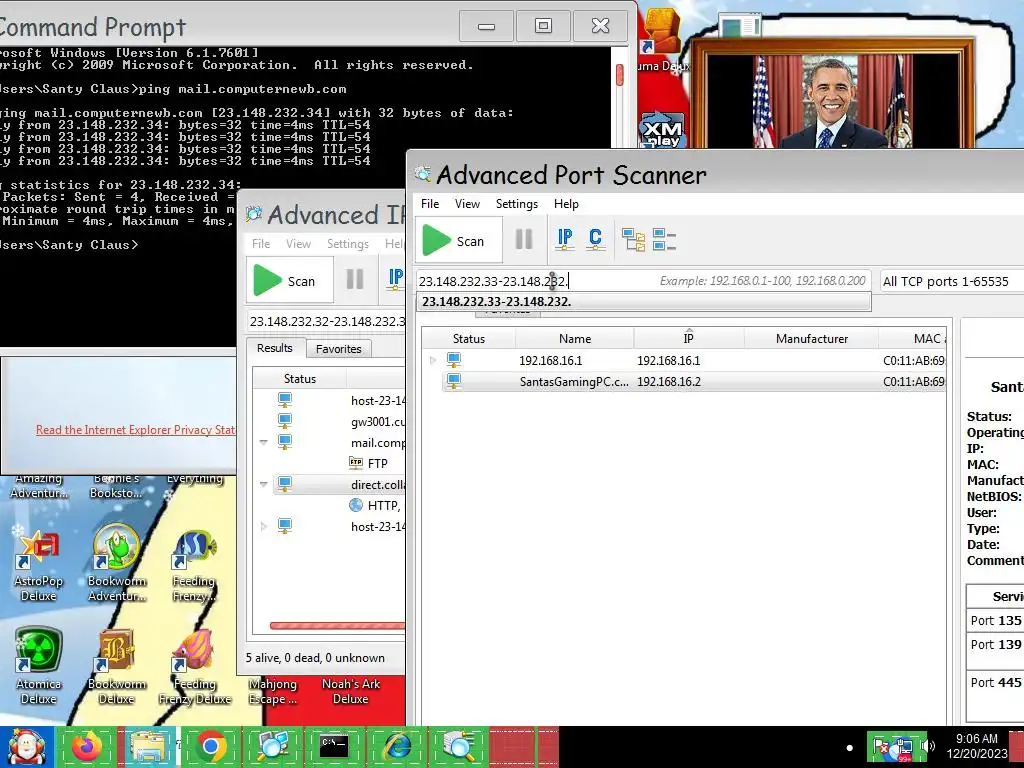The width and height of the screenshot is (1024, 768).
Task: Pause scan in Advanced Port Scanner
Action: click(524, 240)
